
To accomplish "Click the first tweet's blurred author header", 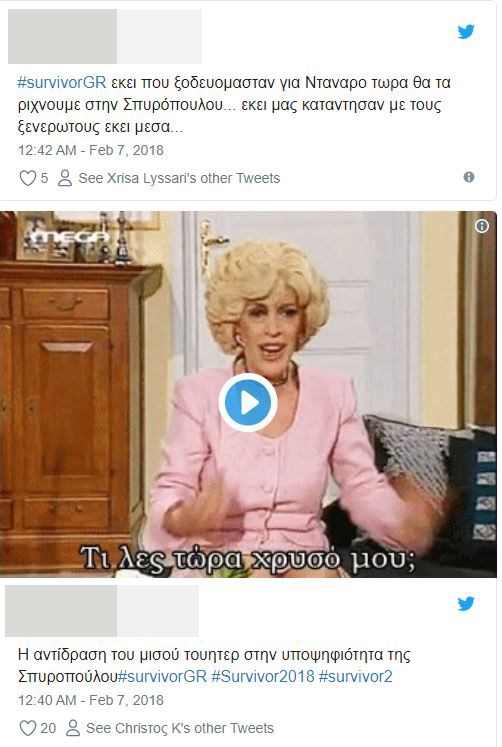I will pos(105,36).
